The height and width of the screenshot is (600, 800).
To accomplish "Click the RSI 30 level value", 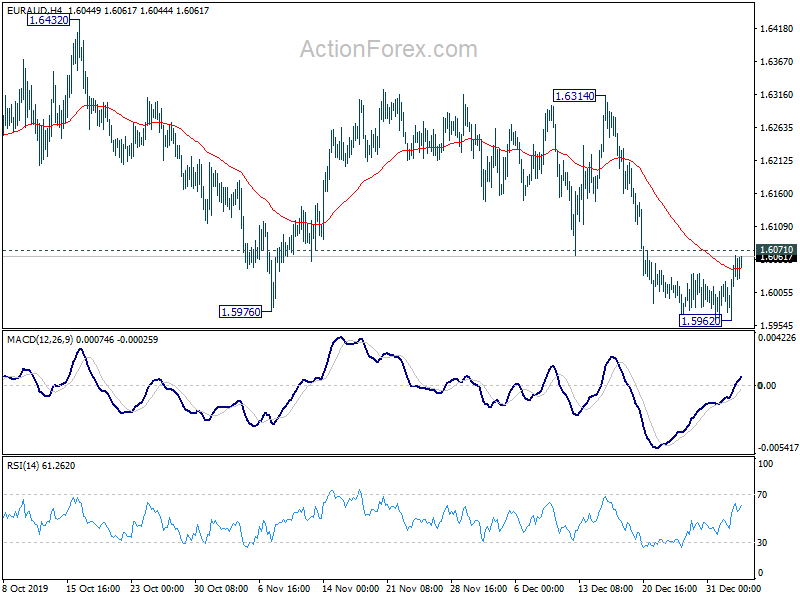I will (762, 542).
